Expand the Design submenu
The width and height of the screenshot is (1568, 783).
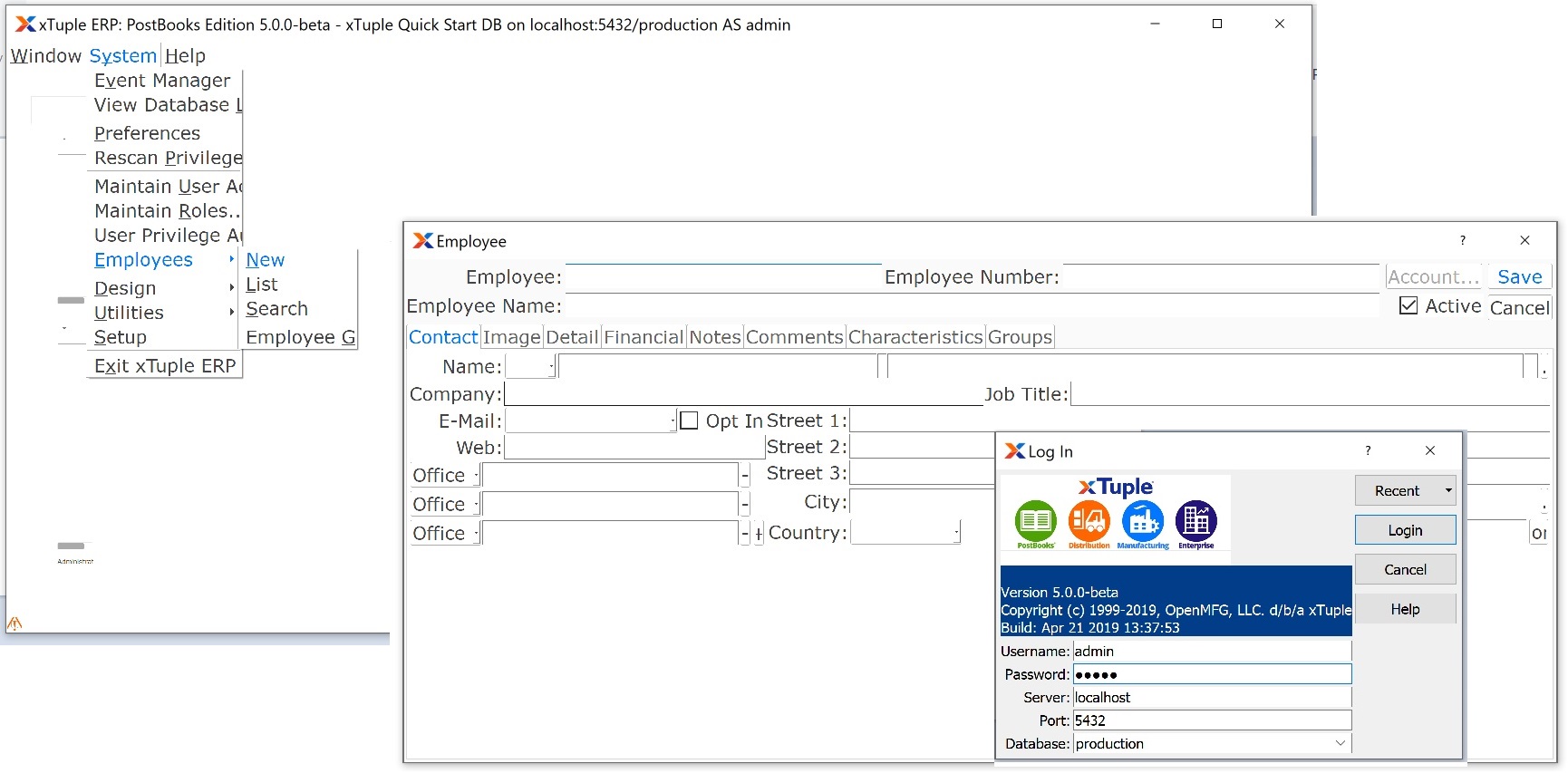click(165, 288)
